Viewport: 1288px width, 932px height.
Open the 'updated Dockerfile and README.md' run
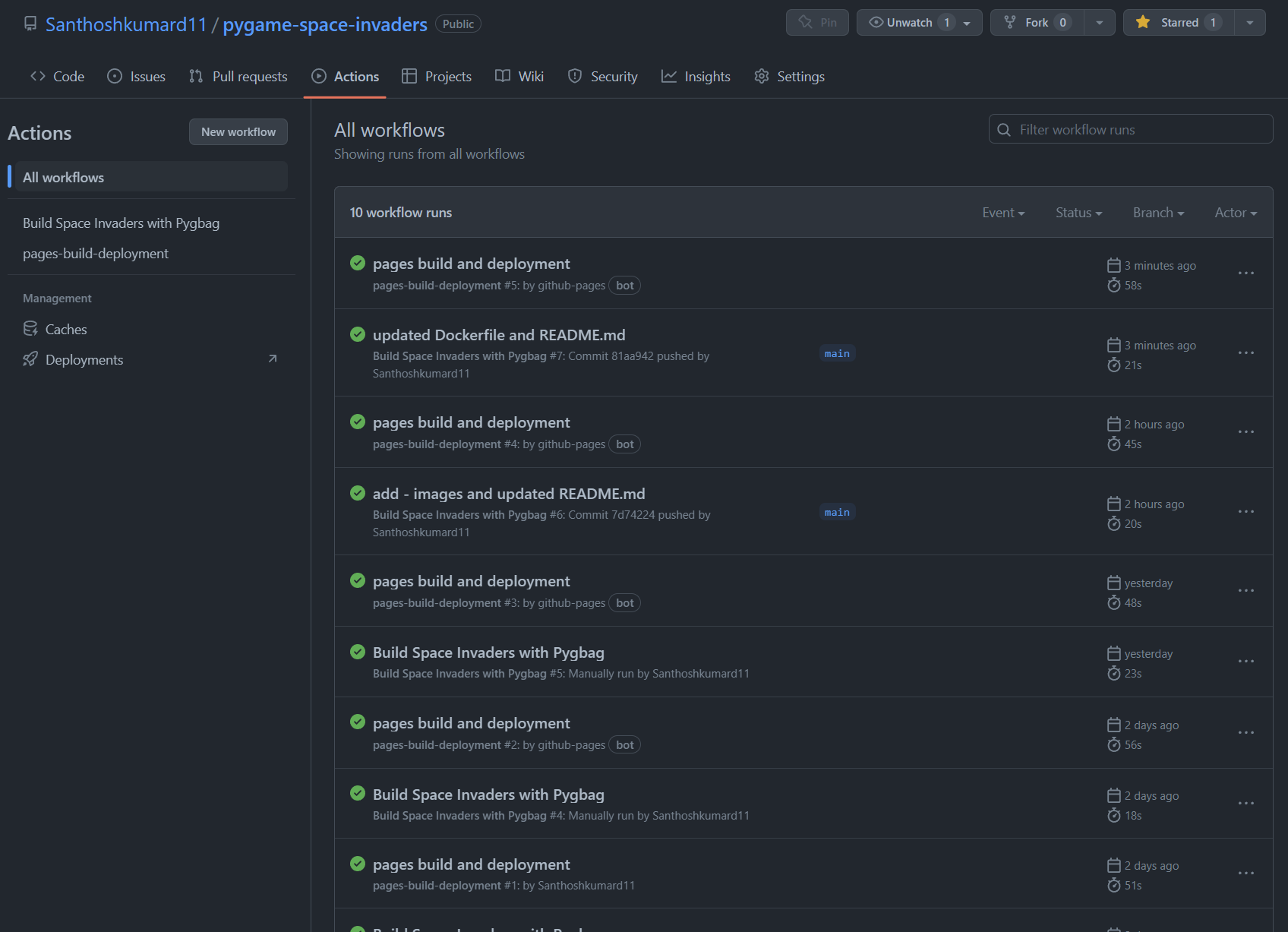pyautogui.click(x=499, y=335)
